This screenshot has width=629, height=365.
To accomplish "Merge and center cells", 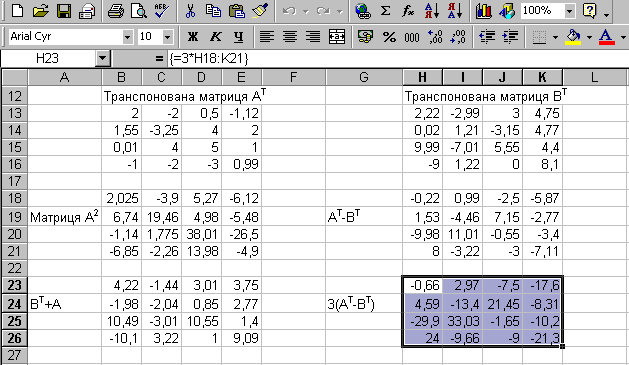I will click(337, 37).
